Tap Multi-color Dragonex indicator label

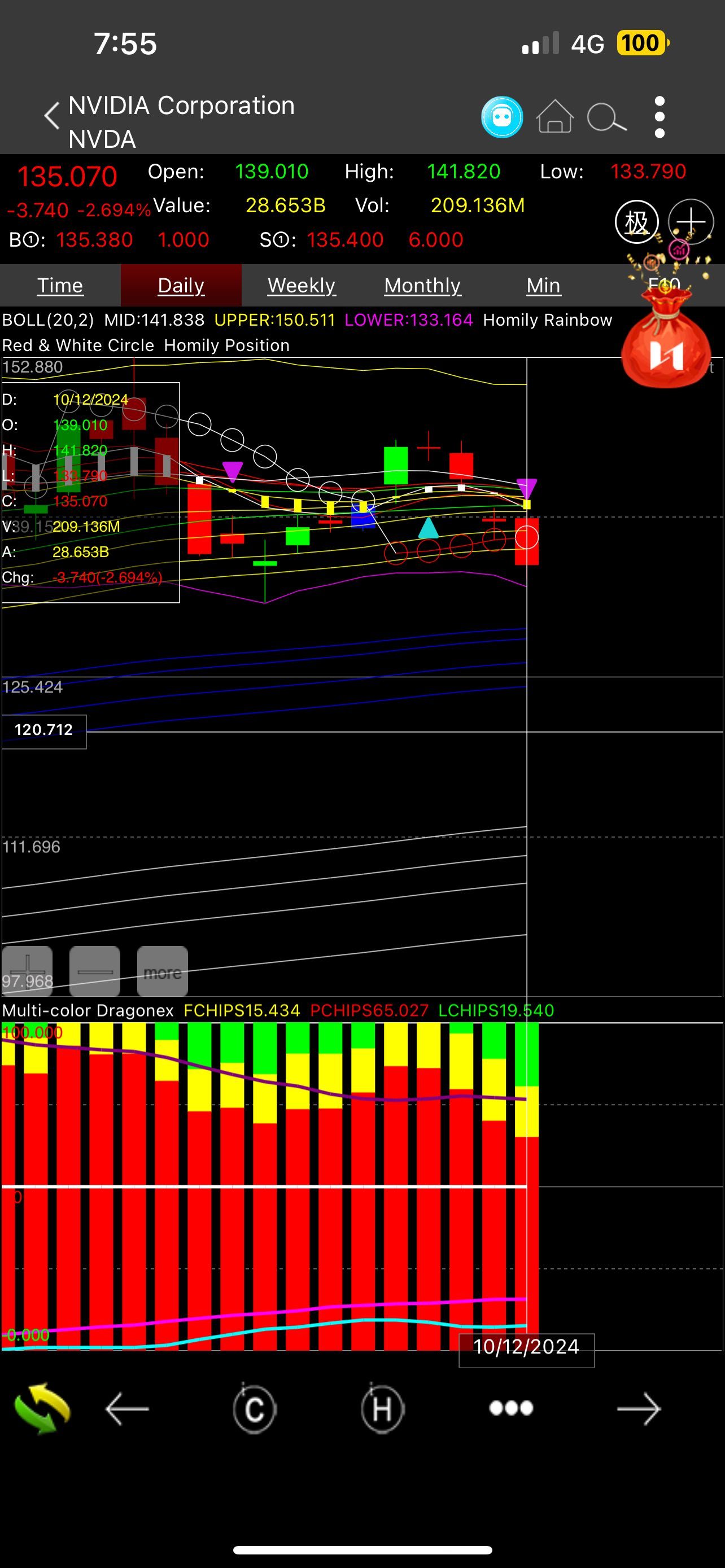coord(88,1010)
